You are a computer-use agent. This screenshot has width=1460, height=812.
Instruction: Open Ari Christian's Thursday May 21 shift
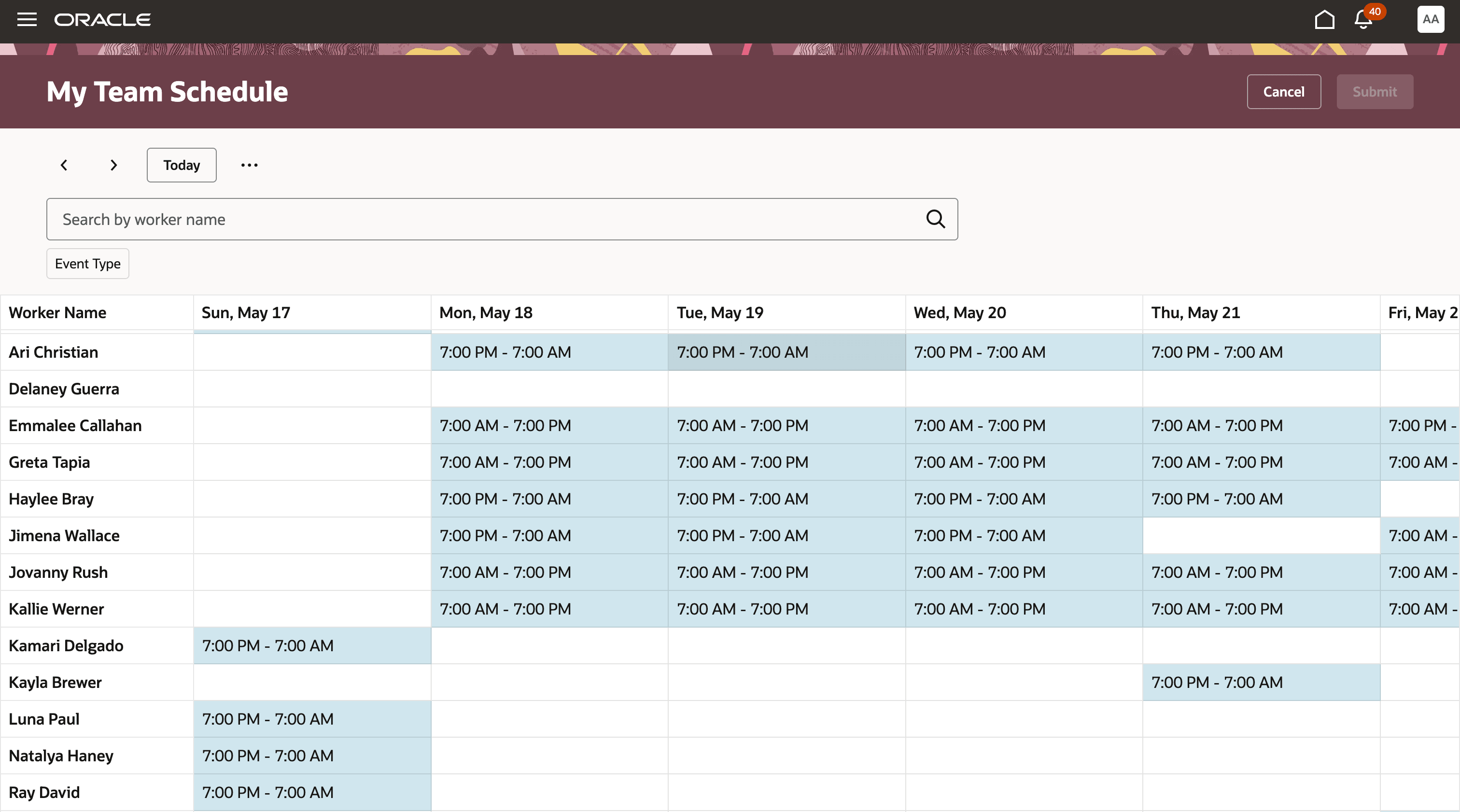click(1262, 352)
